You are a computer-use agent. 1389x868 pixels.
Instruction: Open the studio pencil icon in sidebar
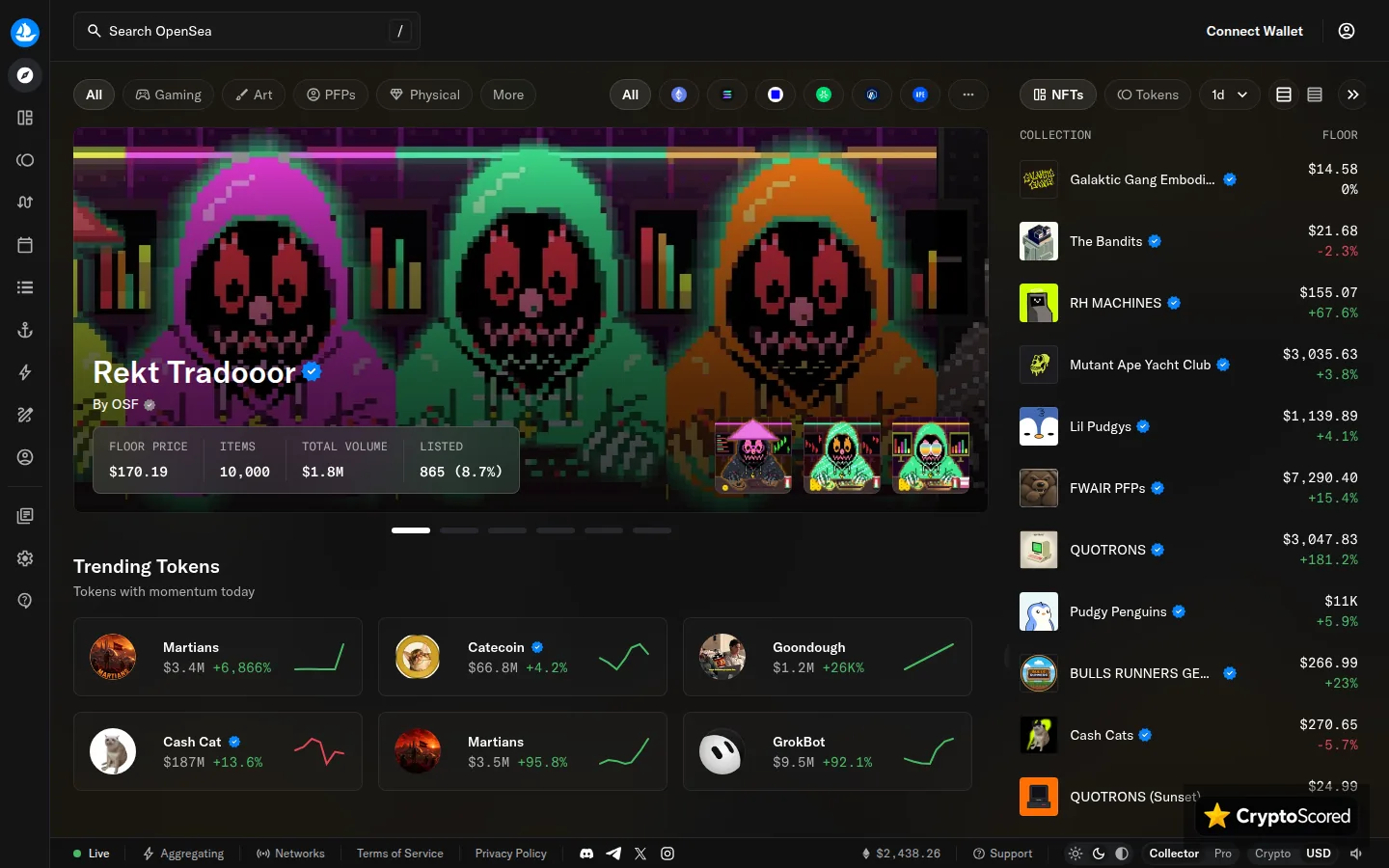coord(25,415)
